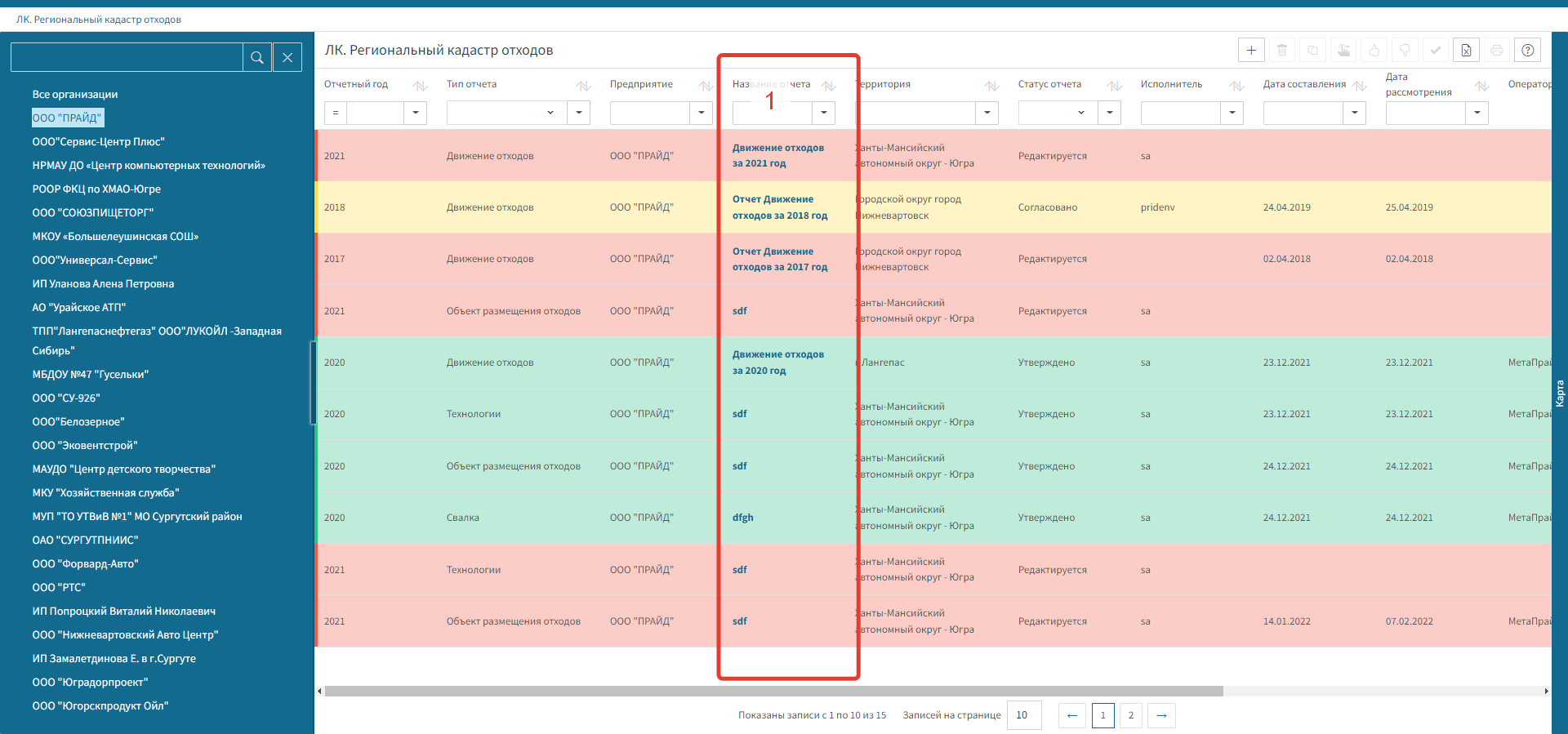Open help via the question mark icon
Screen dimensions: 1568x734
point(1527,51)
